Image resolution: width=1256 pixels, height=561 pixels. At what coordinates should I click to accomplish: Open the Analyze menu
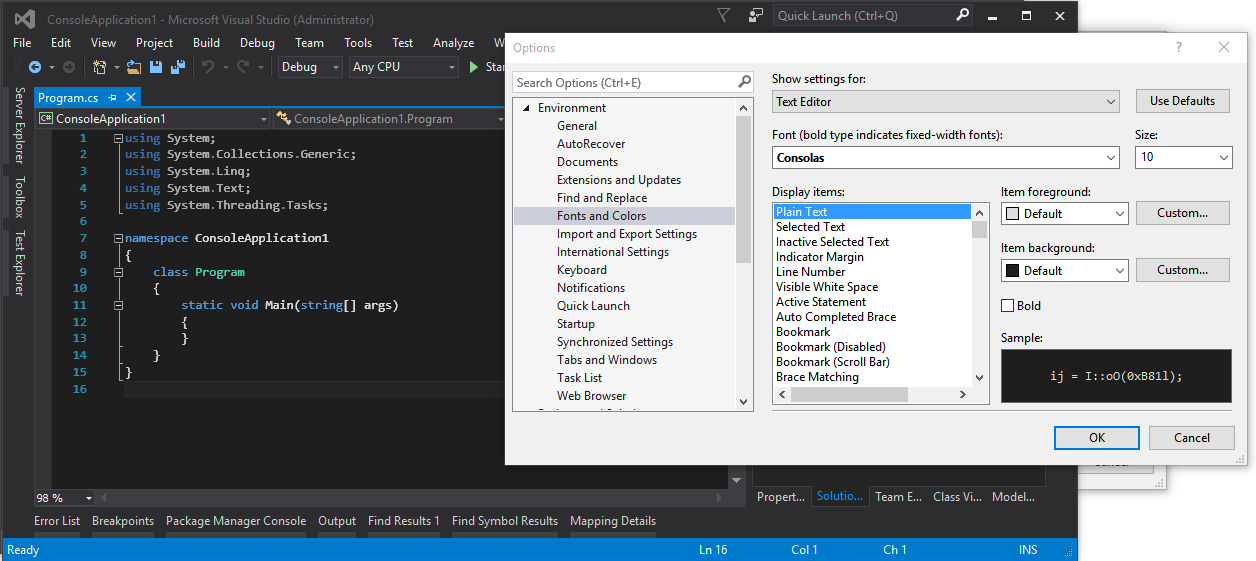(453, 43)
